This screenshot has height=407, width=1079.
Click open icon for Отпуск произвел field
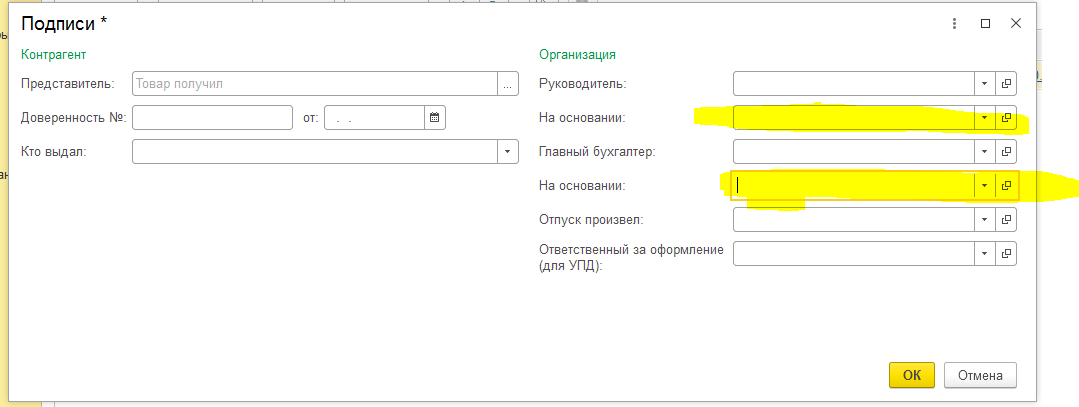coord(1006,219)
